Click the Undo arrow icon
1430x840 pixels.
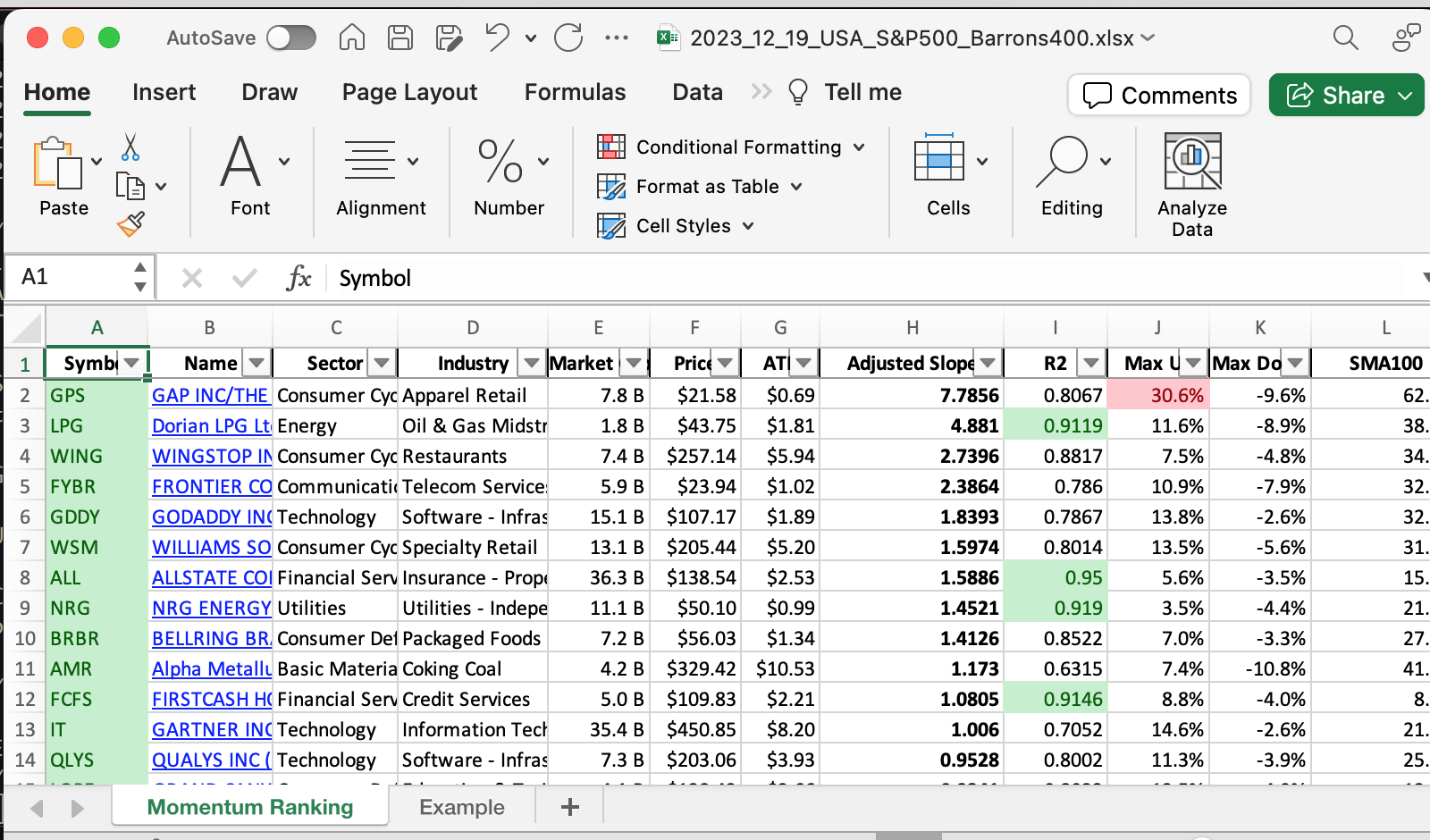497,38
